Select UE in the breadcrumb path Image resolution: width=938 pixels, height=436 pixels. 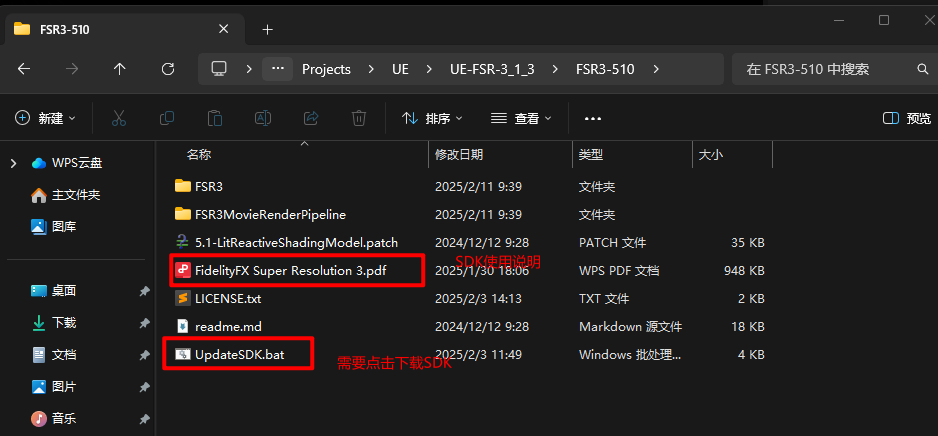pyautogui.click(x=400, y=69)
